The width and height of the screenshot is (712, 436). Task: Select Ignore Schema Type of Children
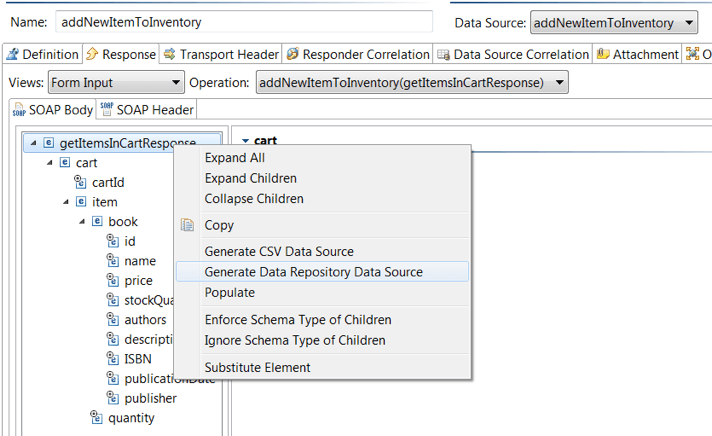[323, 340]
